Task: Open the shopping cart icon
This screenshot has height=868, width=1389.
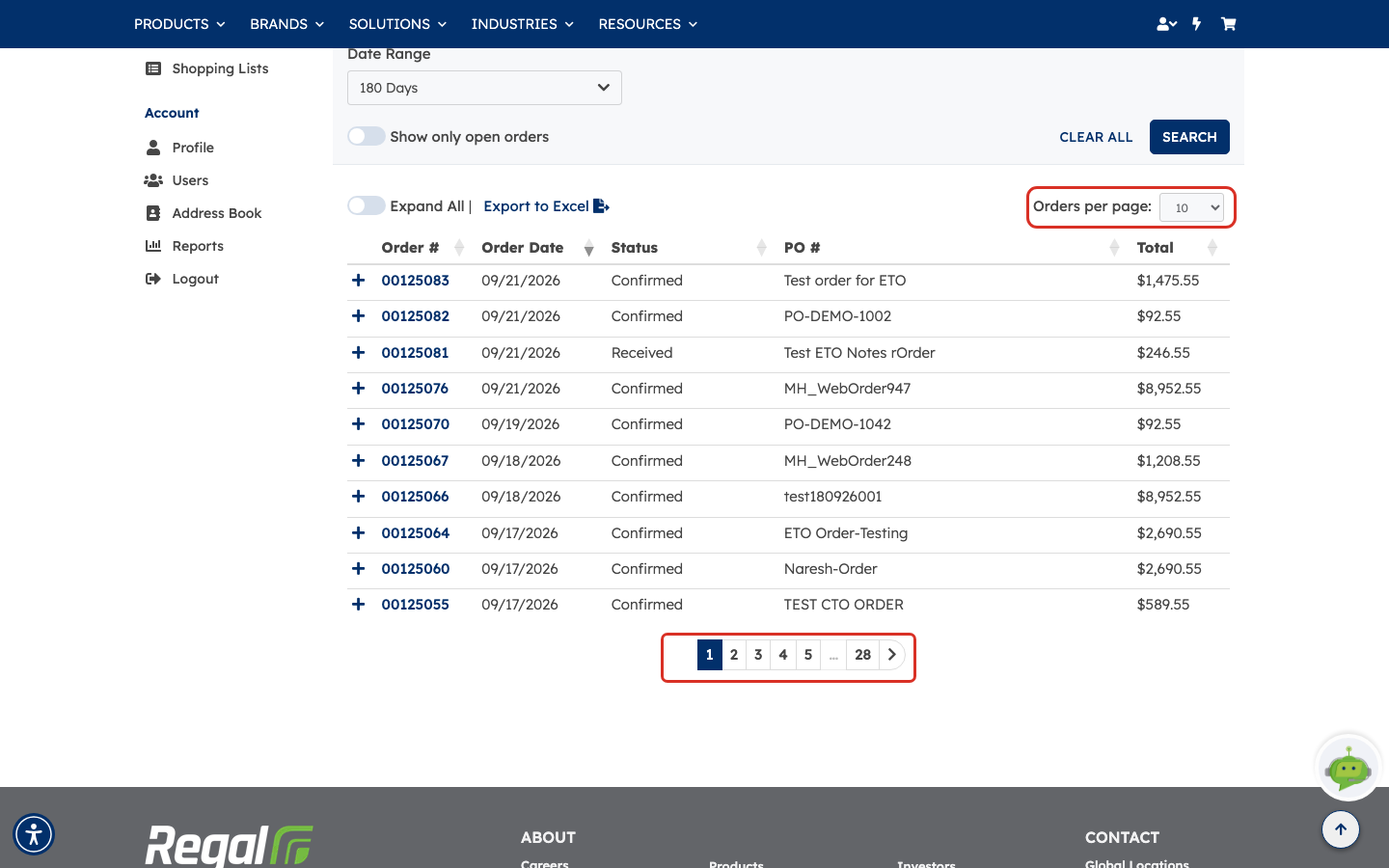Action: tap(1228, 24)
